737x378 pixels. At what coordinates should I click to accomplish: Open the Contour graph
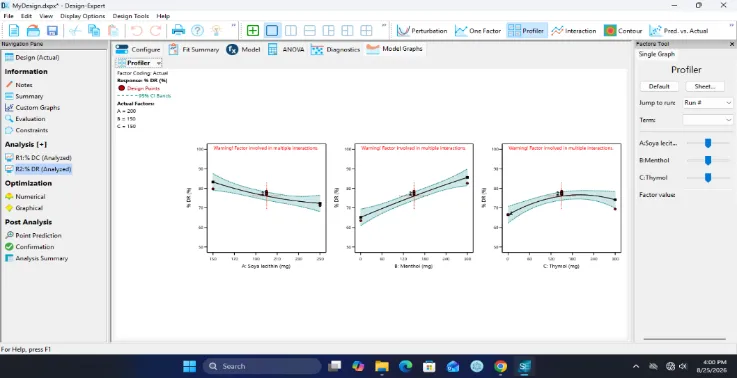coord(623,31)
